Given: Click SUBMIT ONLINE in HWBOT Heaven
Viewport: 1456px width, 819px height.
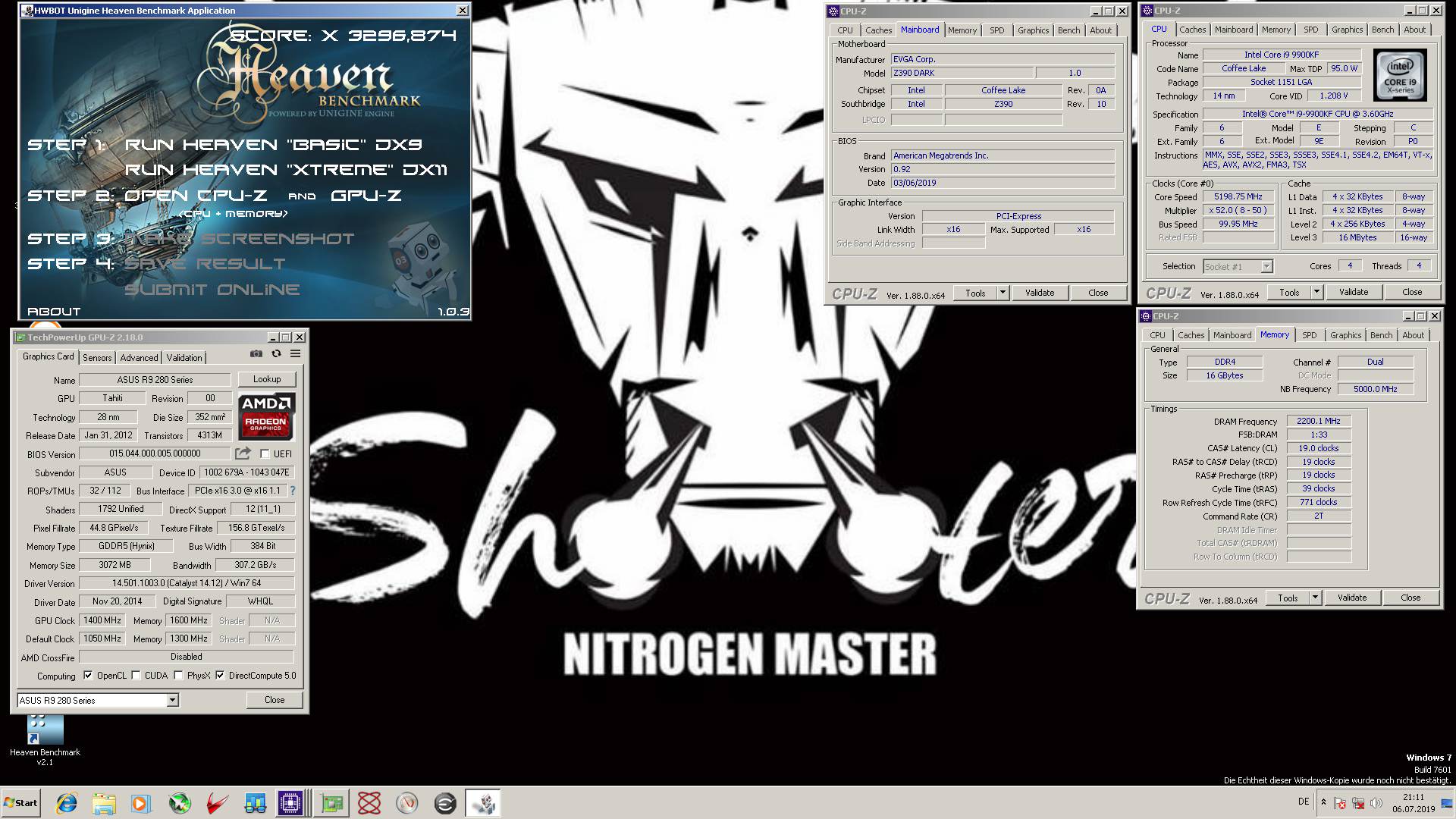Looking at the screenshot, I should pyautogui.click(x=212, y=289).
